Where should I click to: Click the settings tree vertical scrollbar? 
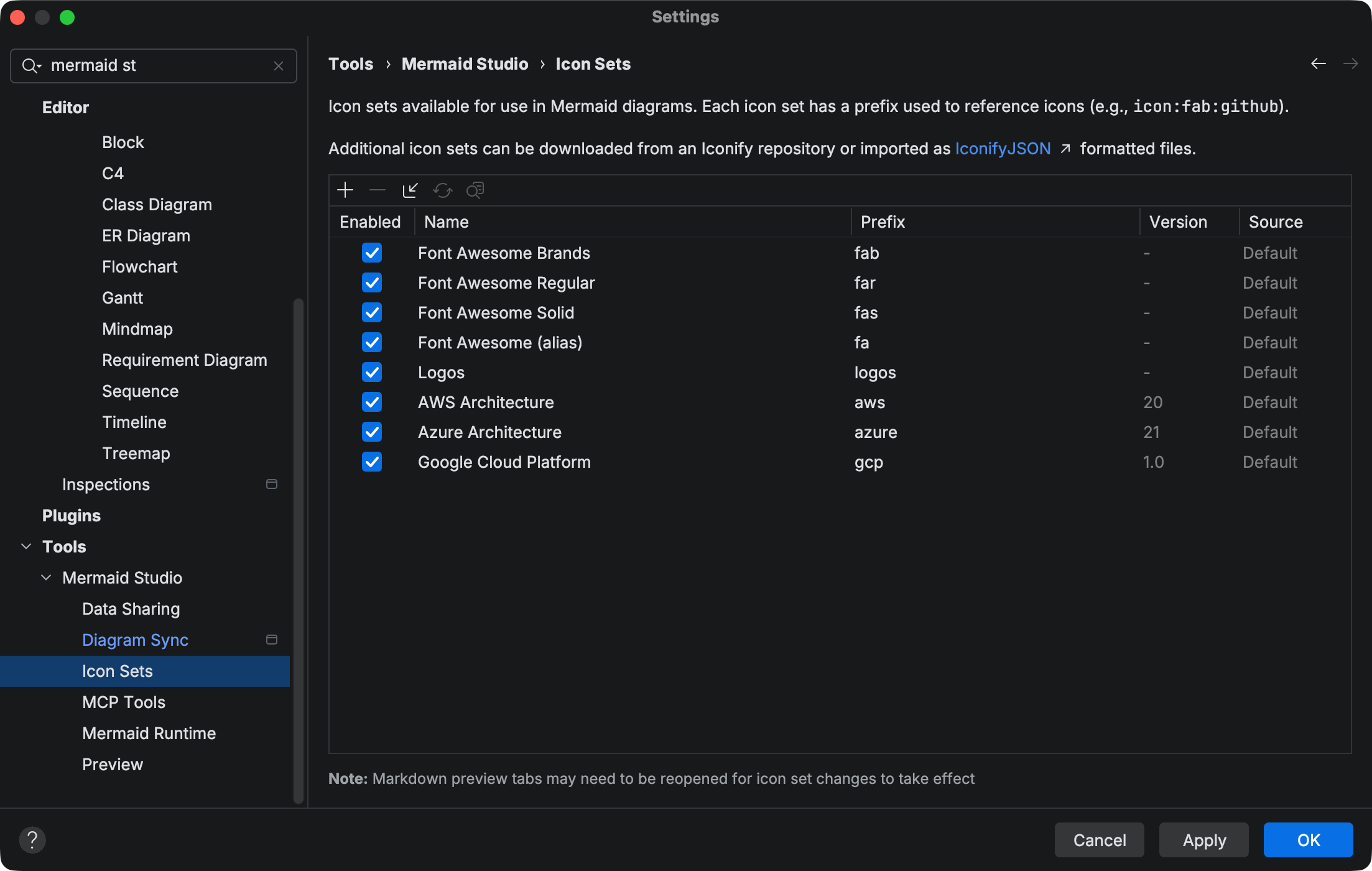(299, 551)
